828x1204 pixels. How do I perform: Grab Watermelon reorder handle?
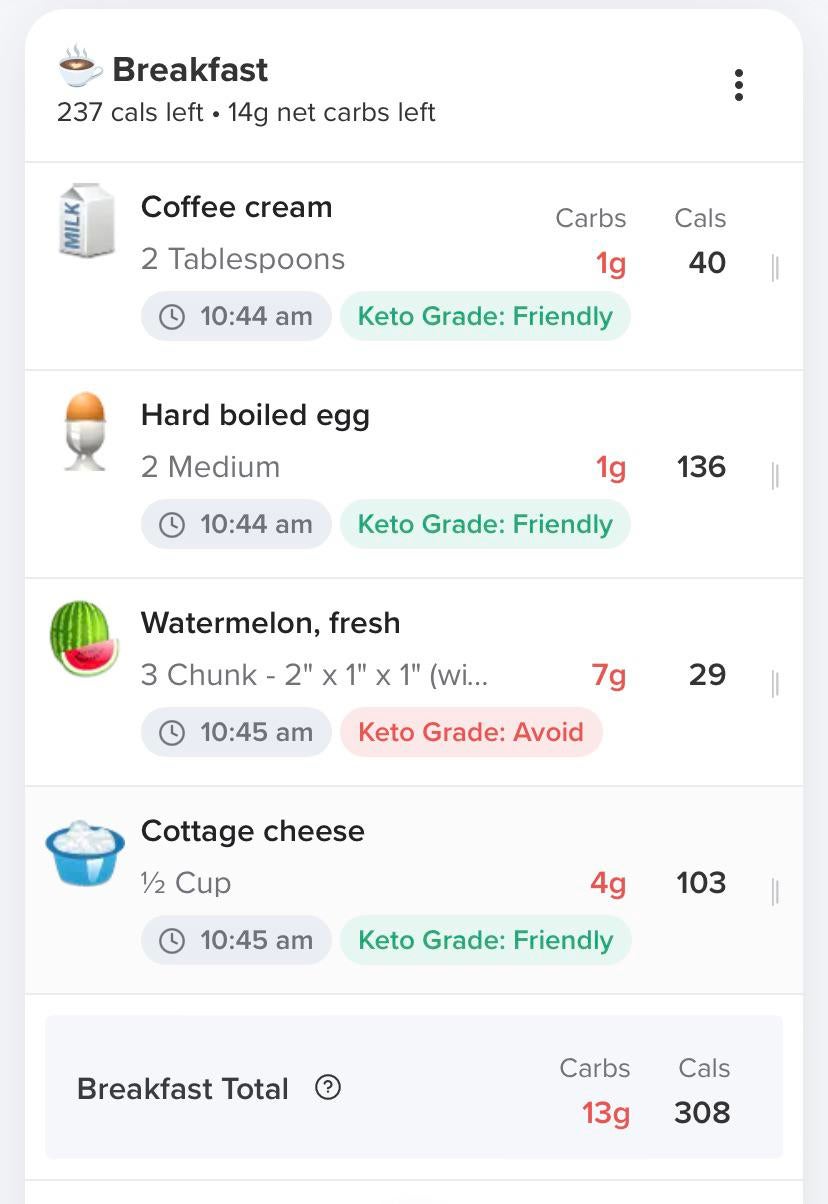776,684
